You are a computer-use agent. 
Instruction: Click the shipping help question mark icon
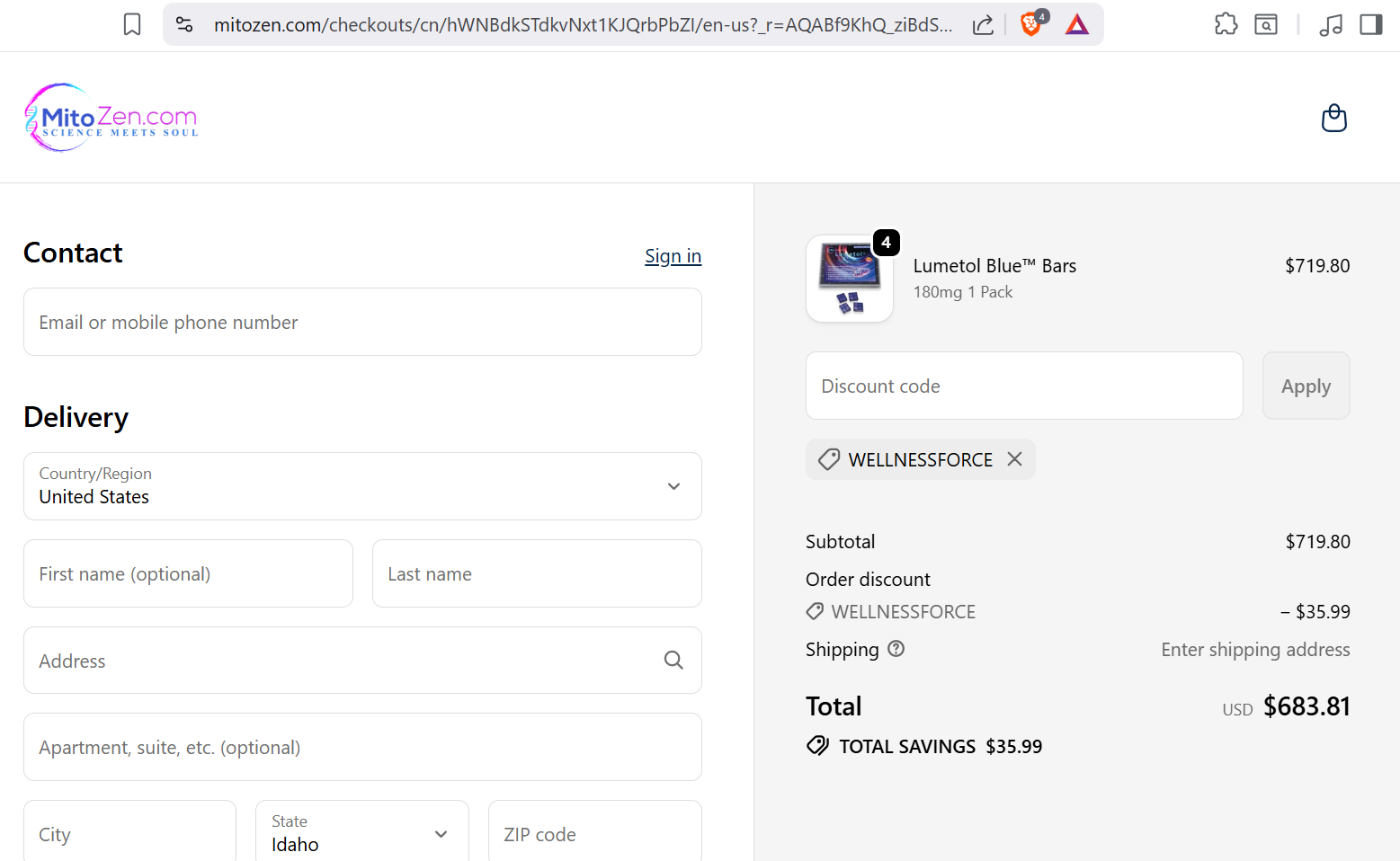896,649
